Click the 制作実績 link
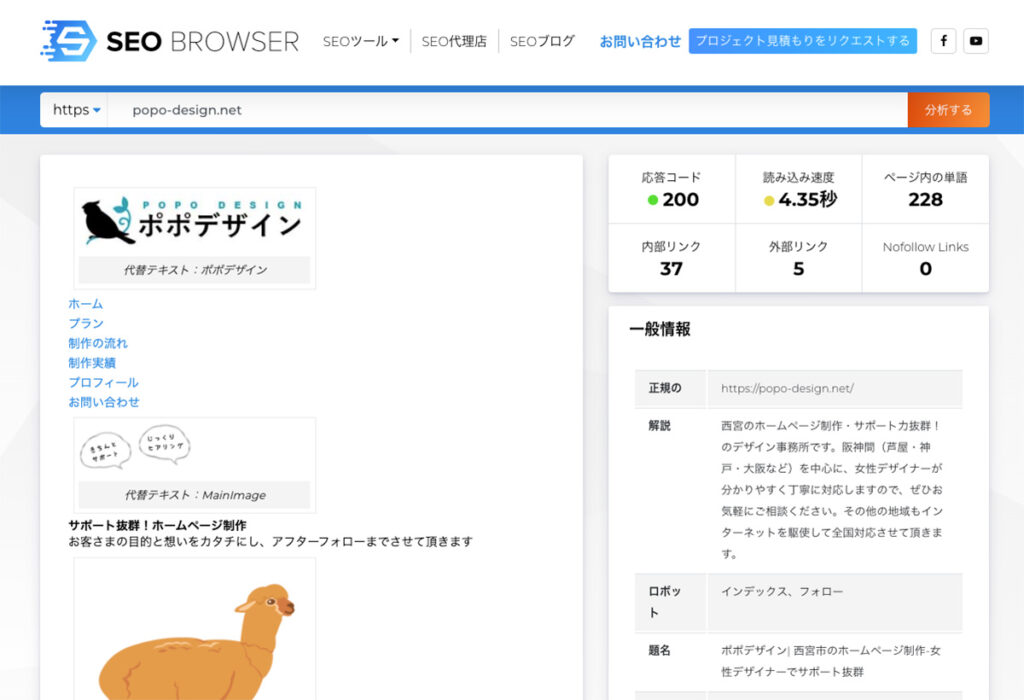Viewport: 1024px width, 700px height. pyautogui.click(x=91, y=362)
